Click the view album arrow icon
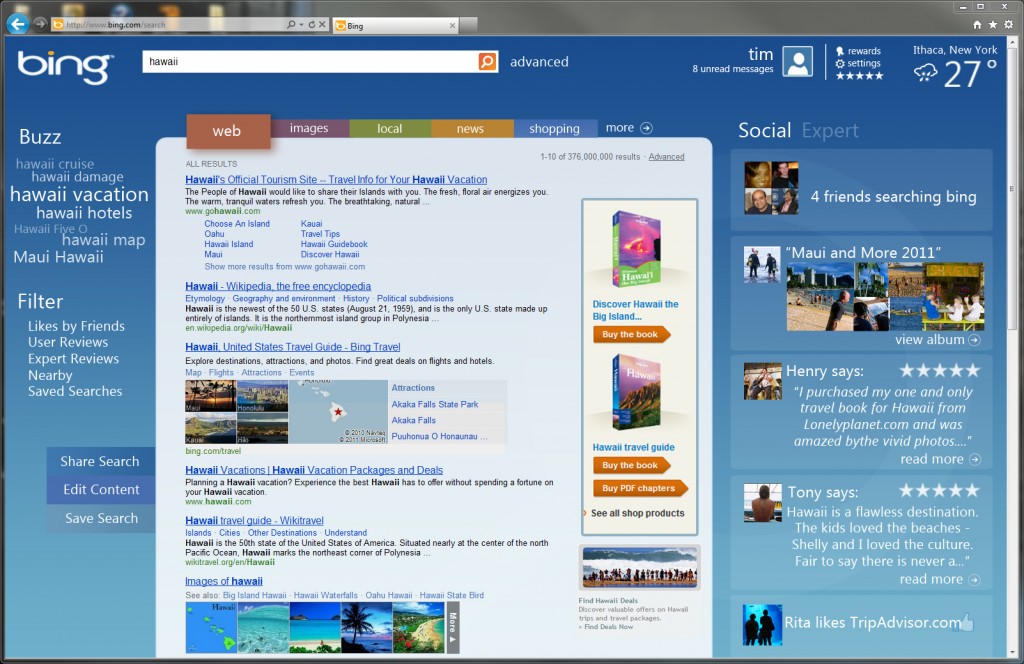 974,340
